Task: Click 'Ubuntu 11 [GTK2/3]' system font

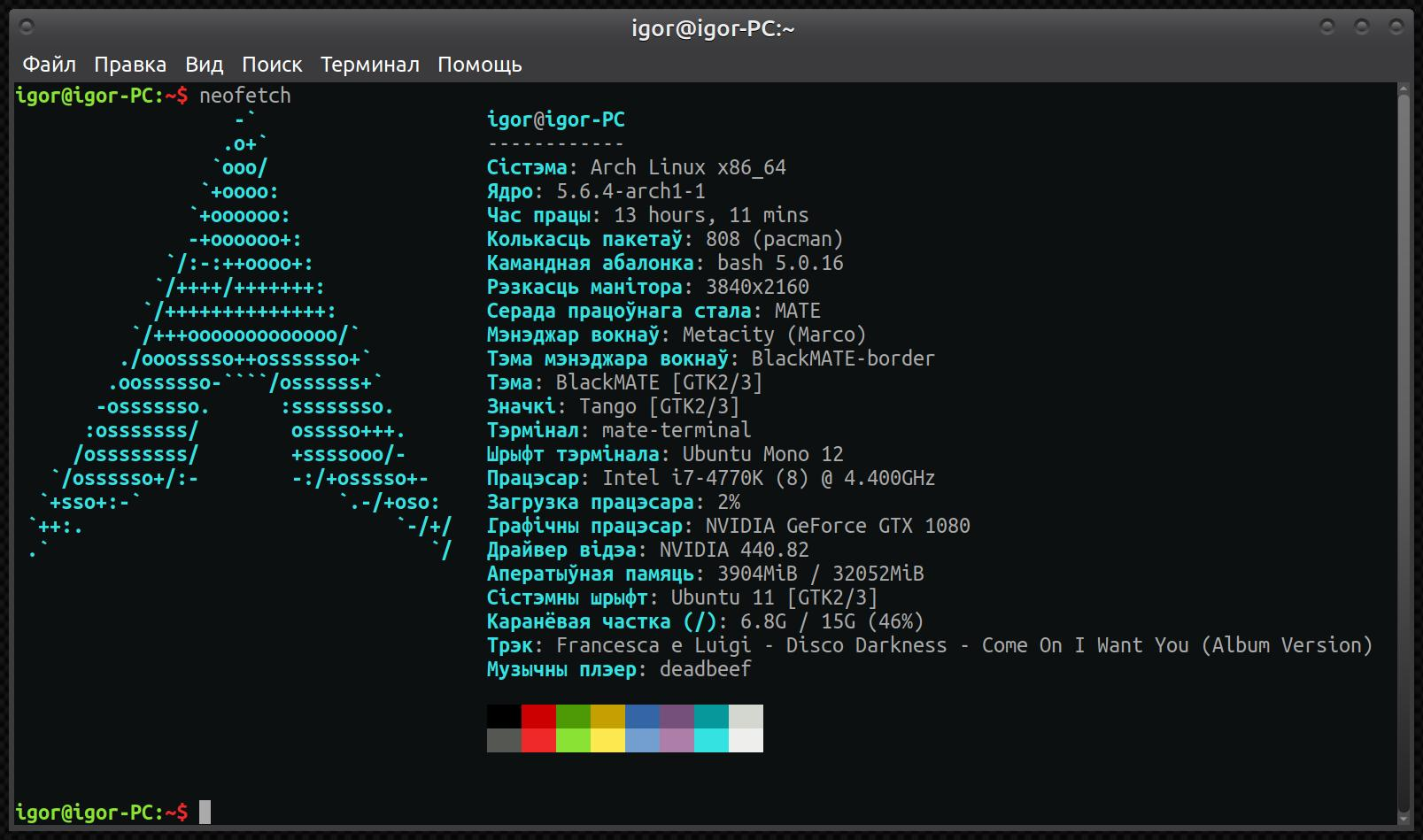Action: (774, 597)
